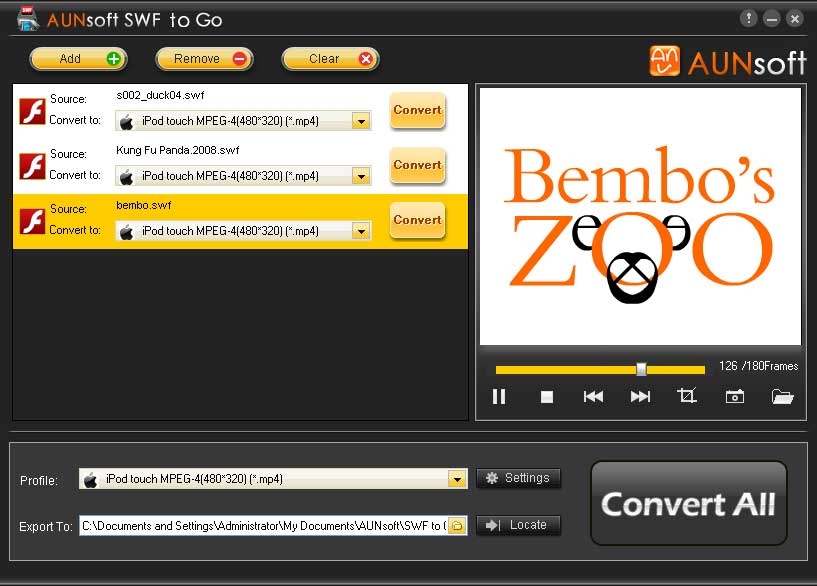817x586 pixels.
Task: Click the Export To path field
Action: tap(262, 525)
